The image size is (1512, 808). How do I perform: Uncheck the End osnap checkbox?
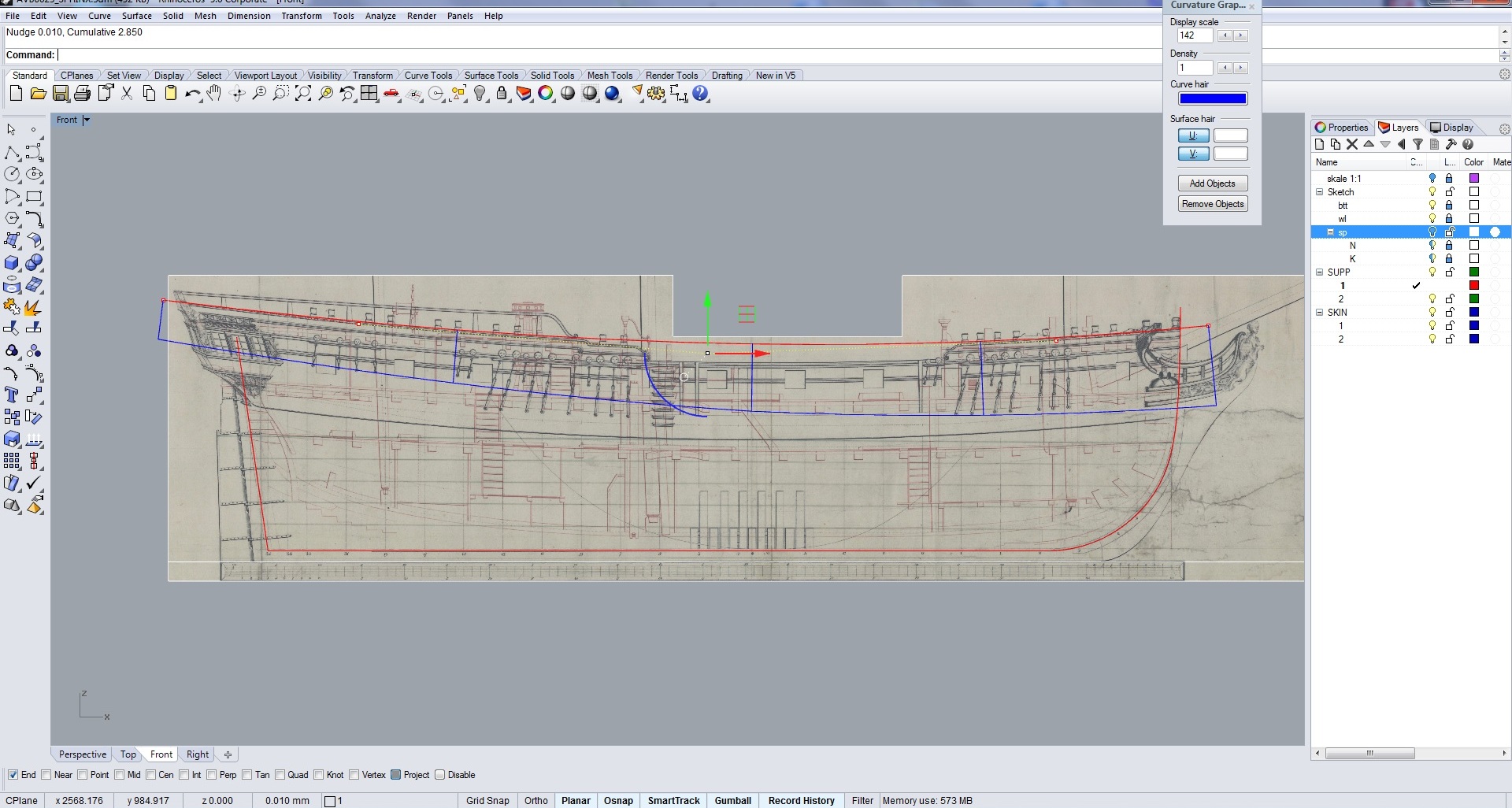coord(13,775)
